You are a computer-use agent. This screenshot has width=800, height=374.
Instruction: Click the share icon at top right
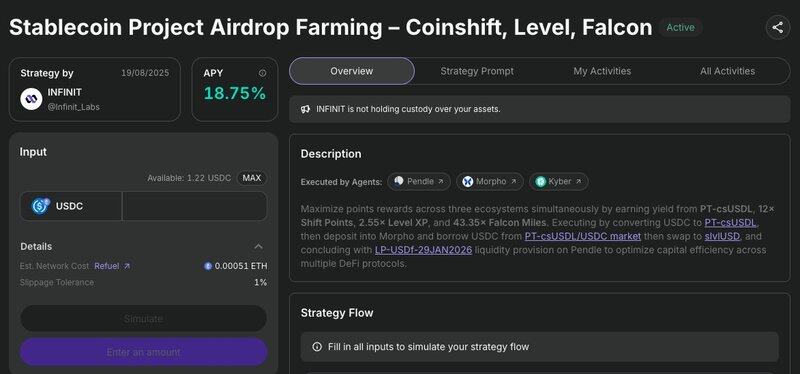click(x=778, y=28)
